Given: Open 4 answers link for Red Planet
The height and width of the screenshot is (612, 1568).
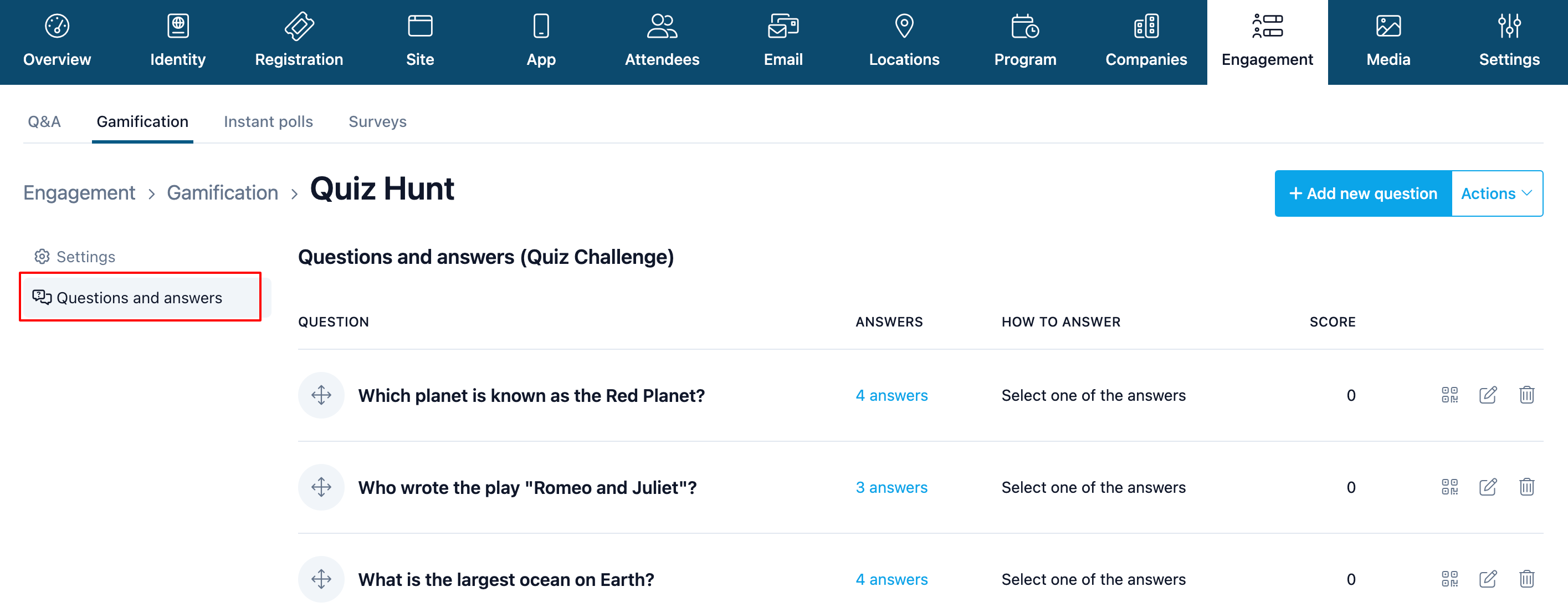Looking at the screenshot, I should pyautogui.click(x=891, y=395).
